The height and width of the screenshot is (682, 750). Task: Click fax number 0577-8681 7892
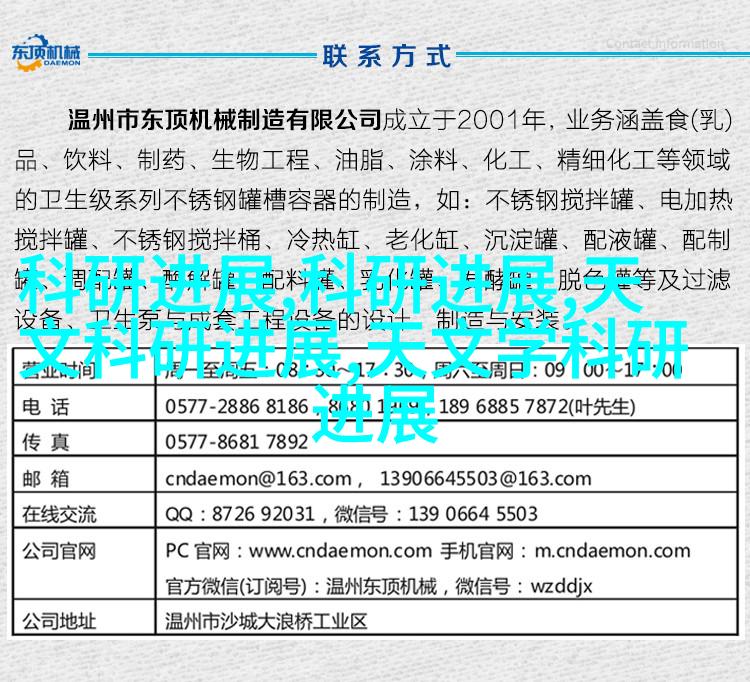236,442
